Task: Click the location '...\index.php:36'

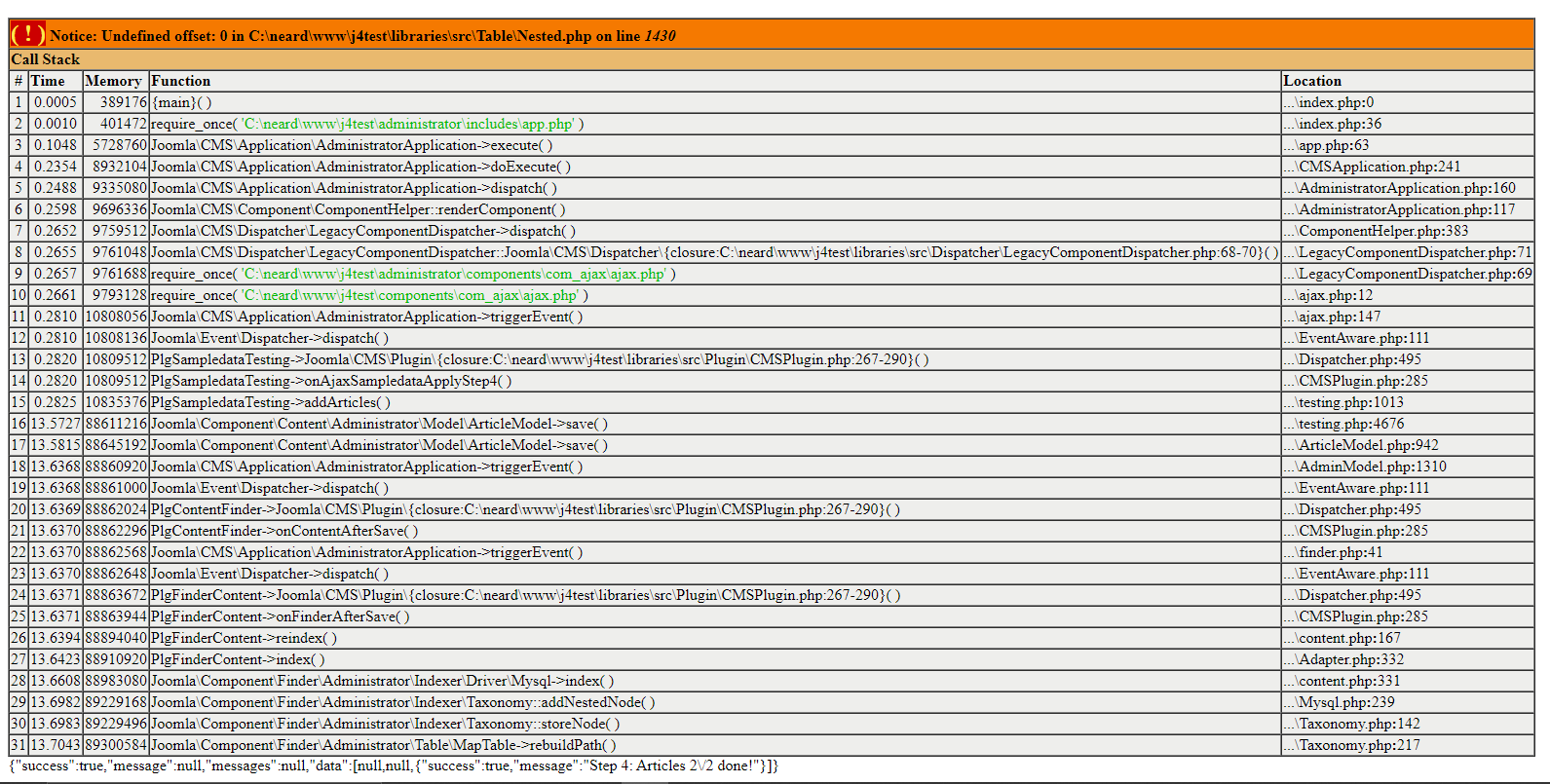Action: click(x=1332, y=124)
